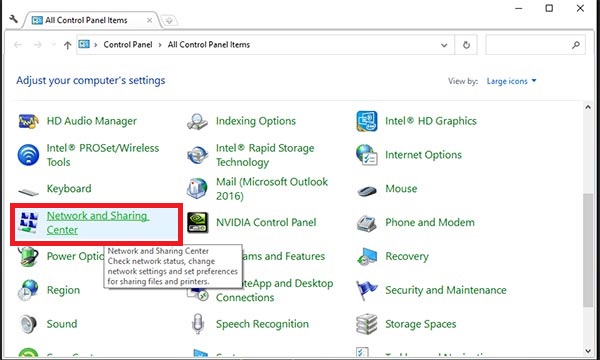Click the HD Audio Manager icon
This screenshot has height=360, width=600.
[29, 121]
